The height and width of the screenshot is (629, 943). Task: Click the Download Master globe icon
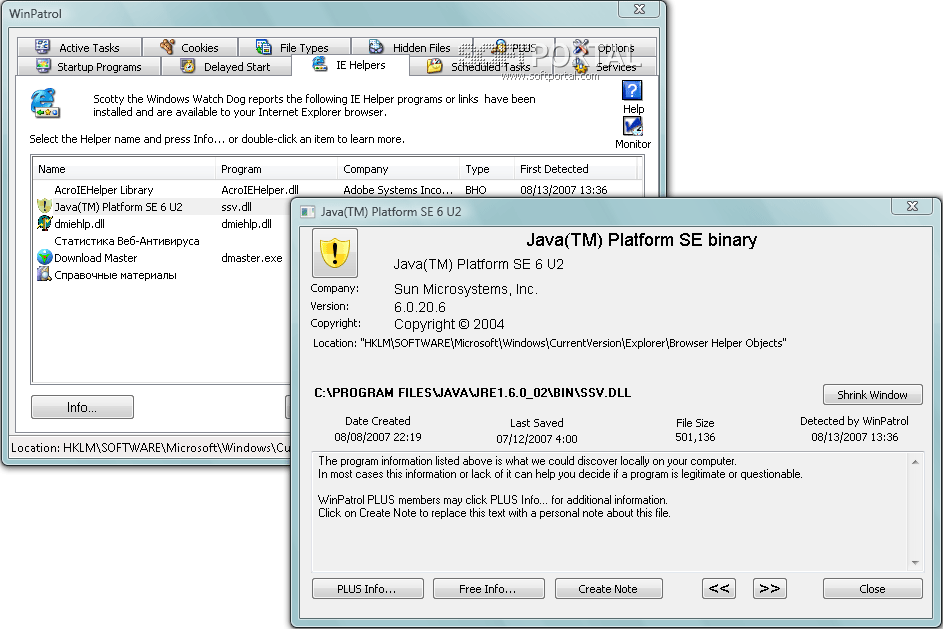[x=45, y=257]
